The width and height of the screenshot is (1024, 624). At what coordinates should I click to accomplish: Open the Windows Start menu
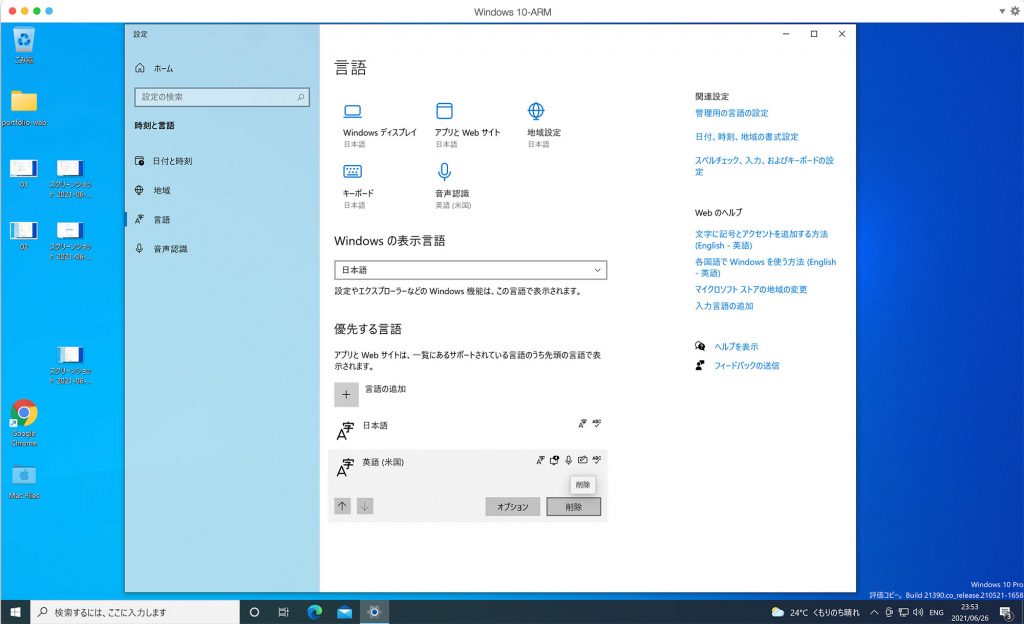coord(15,612)
